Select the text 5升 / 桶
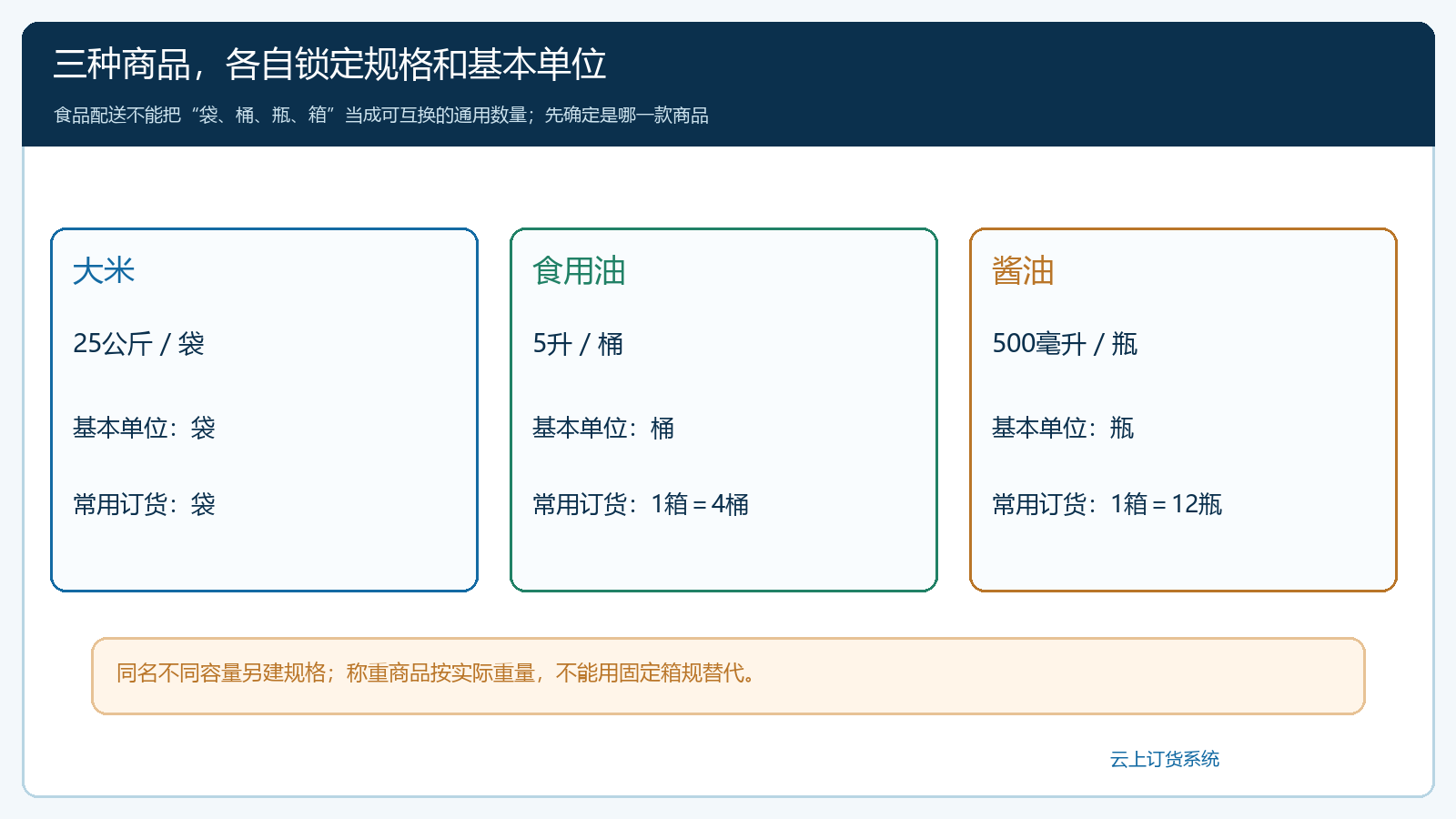 click(x=578, y=343)
